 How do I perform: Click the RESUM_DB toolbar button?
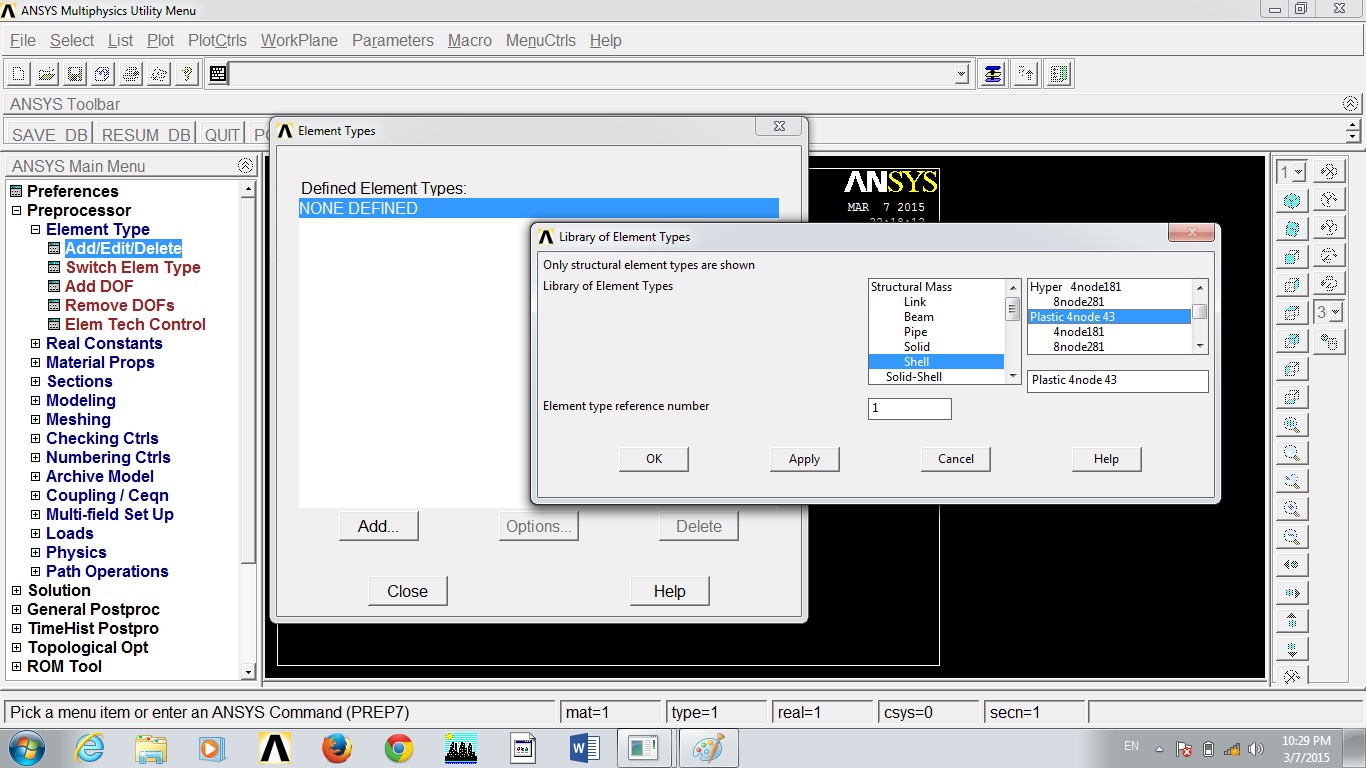tap(145, 135)
